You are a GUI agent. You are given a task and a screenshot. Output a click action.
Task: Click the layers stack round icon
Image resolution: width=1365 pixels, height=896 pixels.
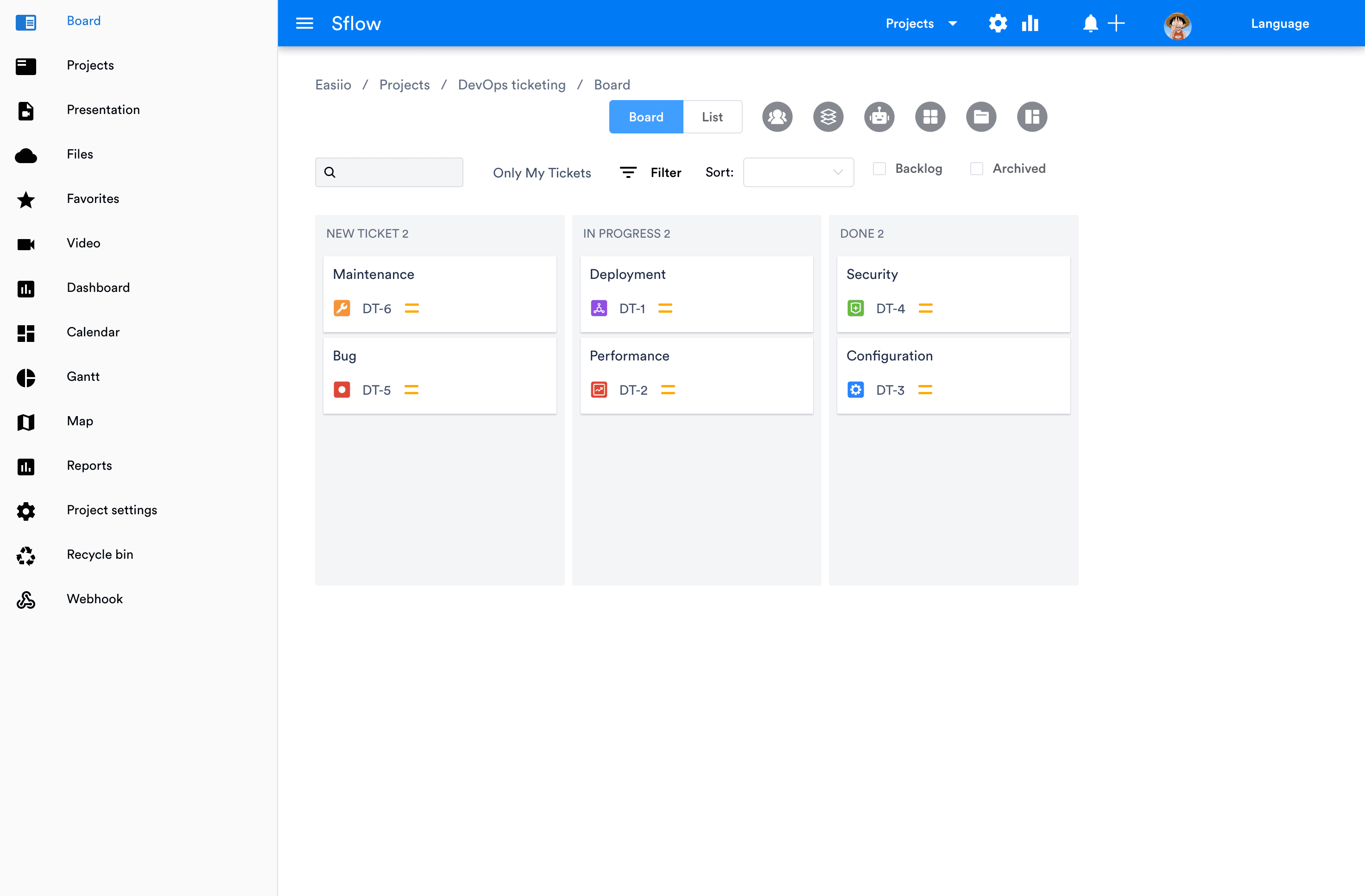828,117
